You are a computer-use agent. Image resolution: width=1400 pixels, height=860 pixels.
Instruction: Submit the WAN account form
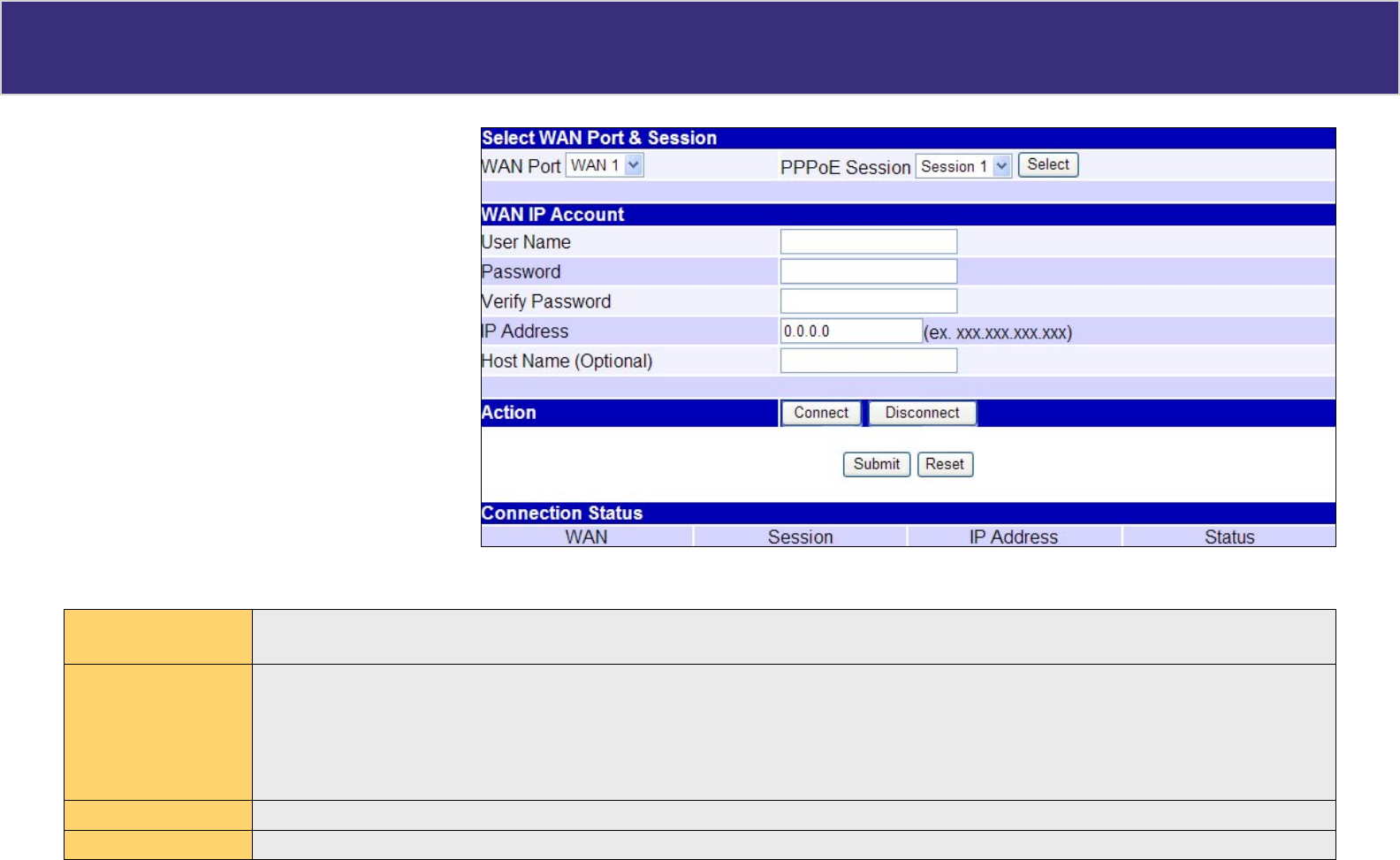pyautogui.click(x=876, y=464)
